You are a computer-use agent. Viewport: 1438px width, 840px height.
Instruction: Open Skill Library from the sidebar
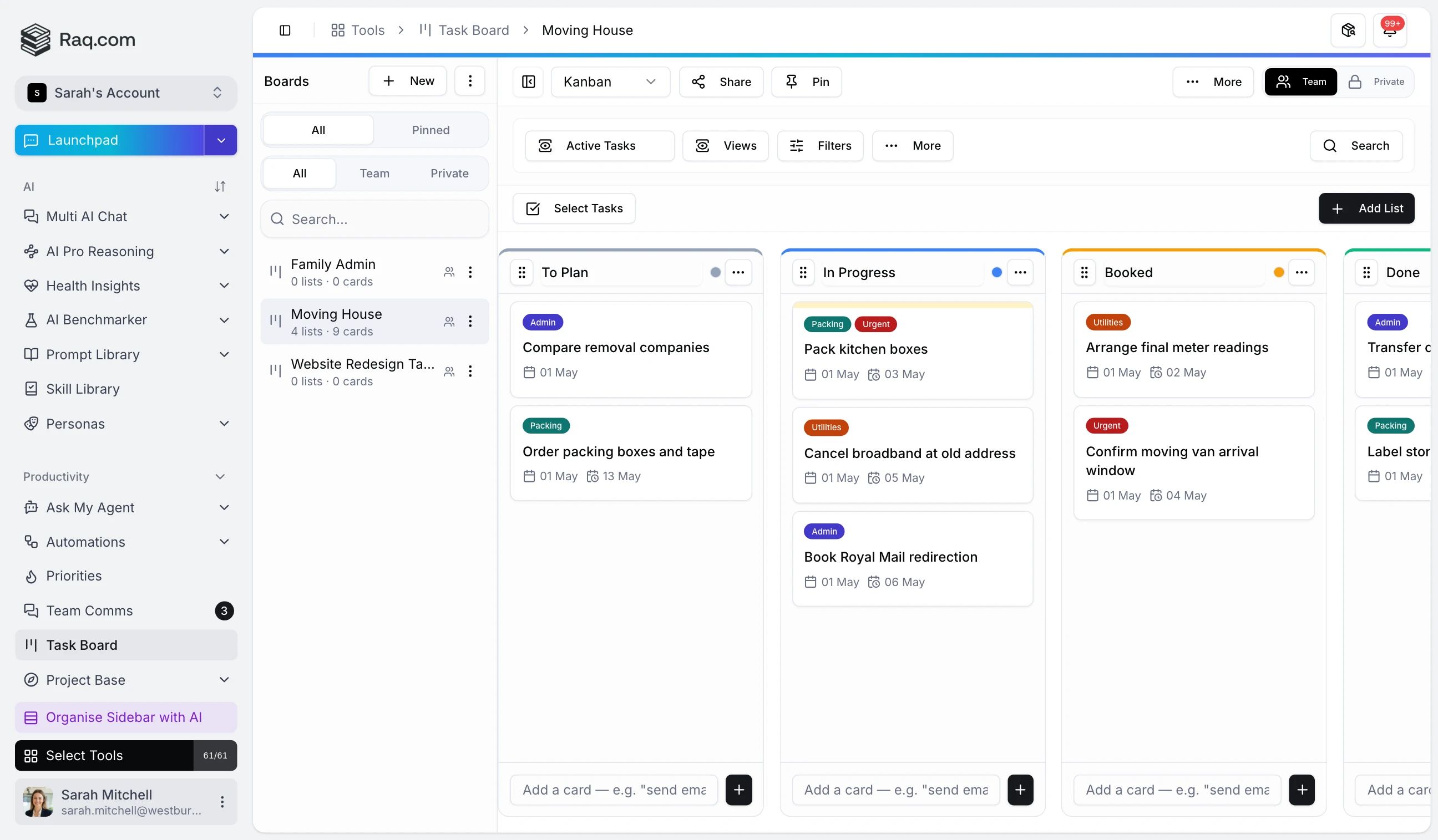point(126,389)
